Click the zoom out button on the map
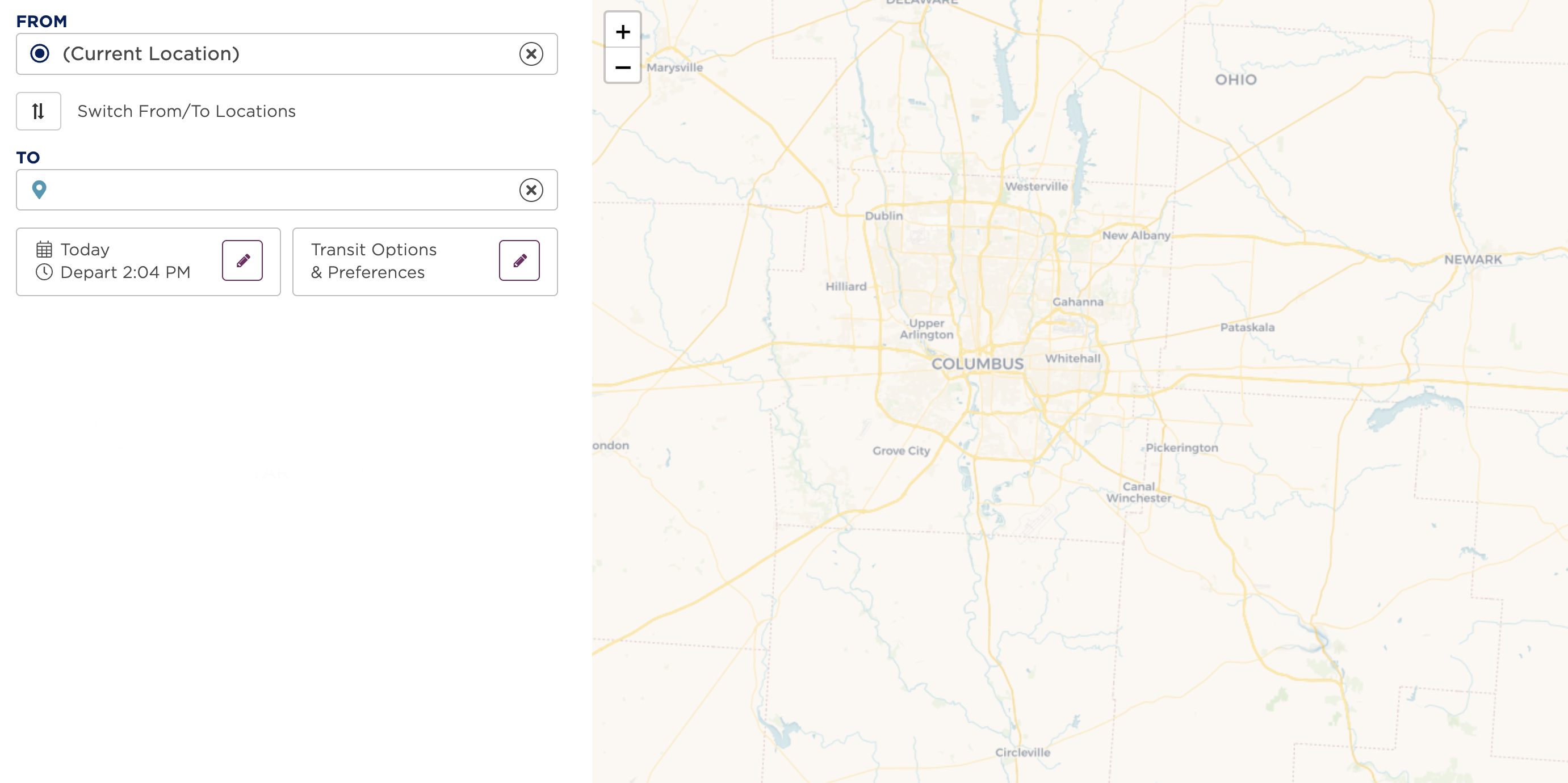1568x783 pixels. click(x=621, y=67)
